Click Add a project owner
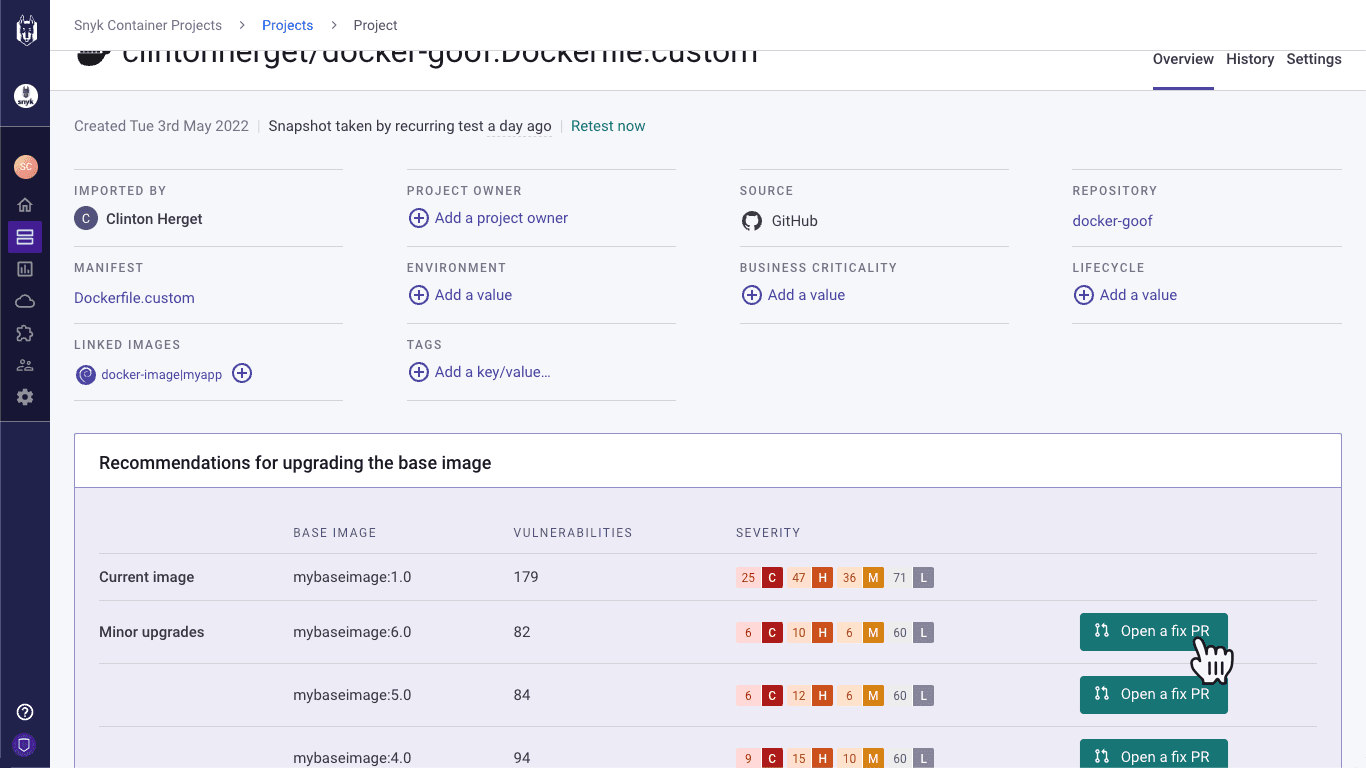This screenshot has width=1366, height=768. (x=501, y=218)
